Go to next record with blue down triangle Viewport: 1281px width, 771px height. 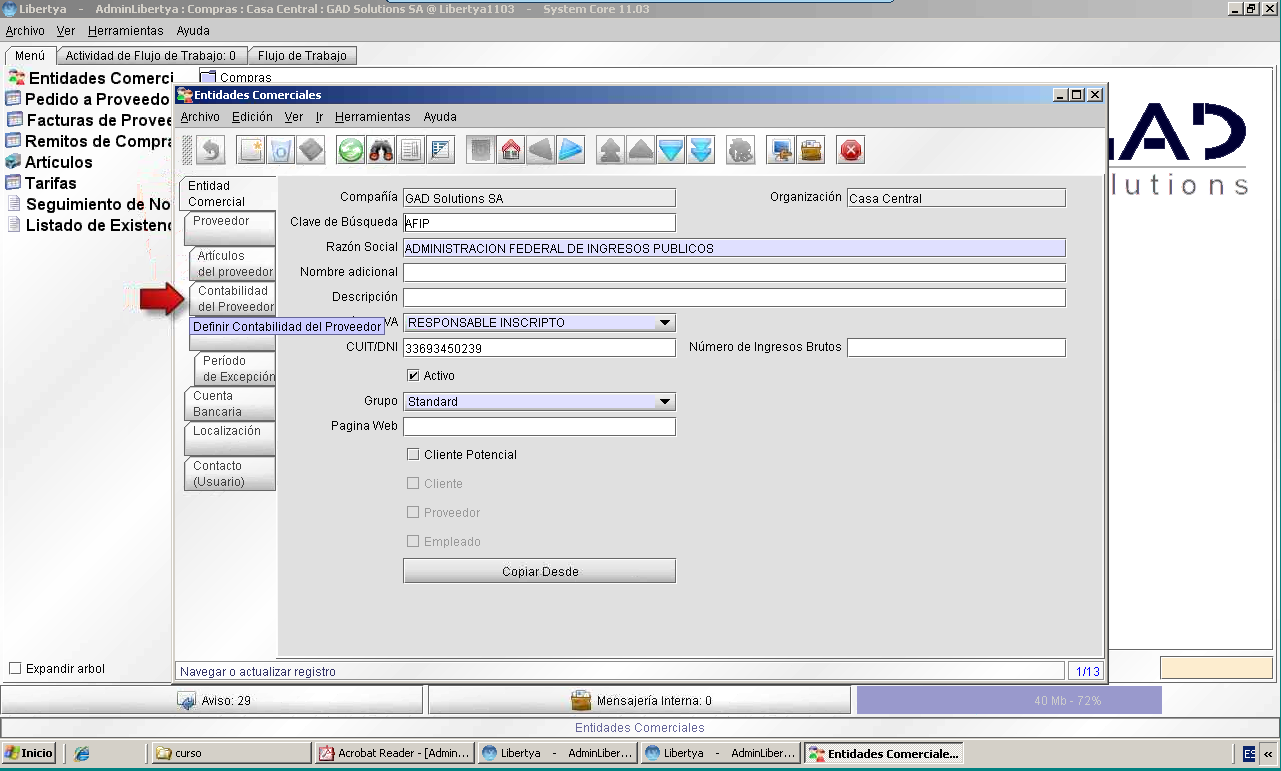click(671, 150)
